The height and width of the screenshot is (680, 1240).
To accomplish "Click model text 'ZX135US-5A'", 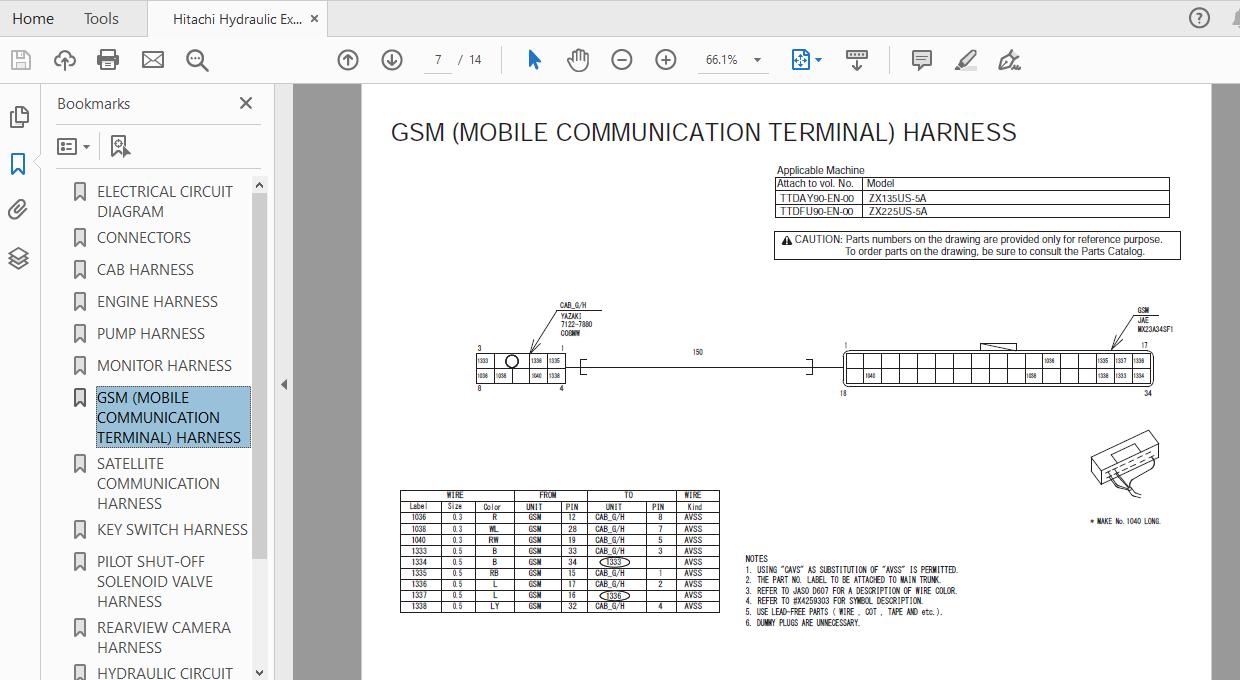I will coord(897,198).
